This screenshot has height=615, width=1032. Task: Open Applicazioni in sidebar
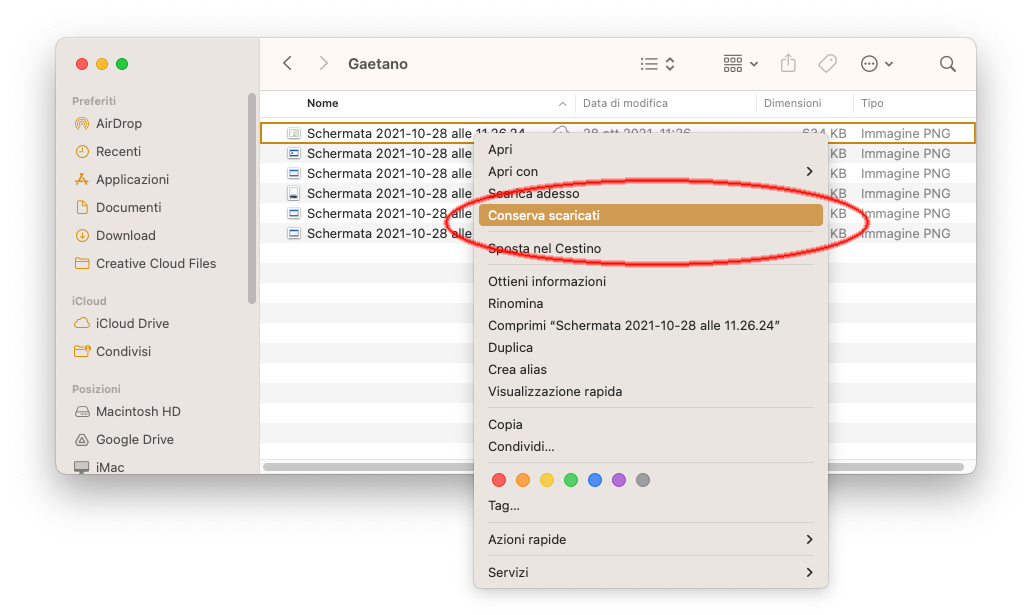[x=122, y=180]
